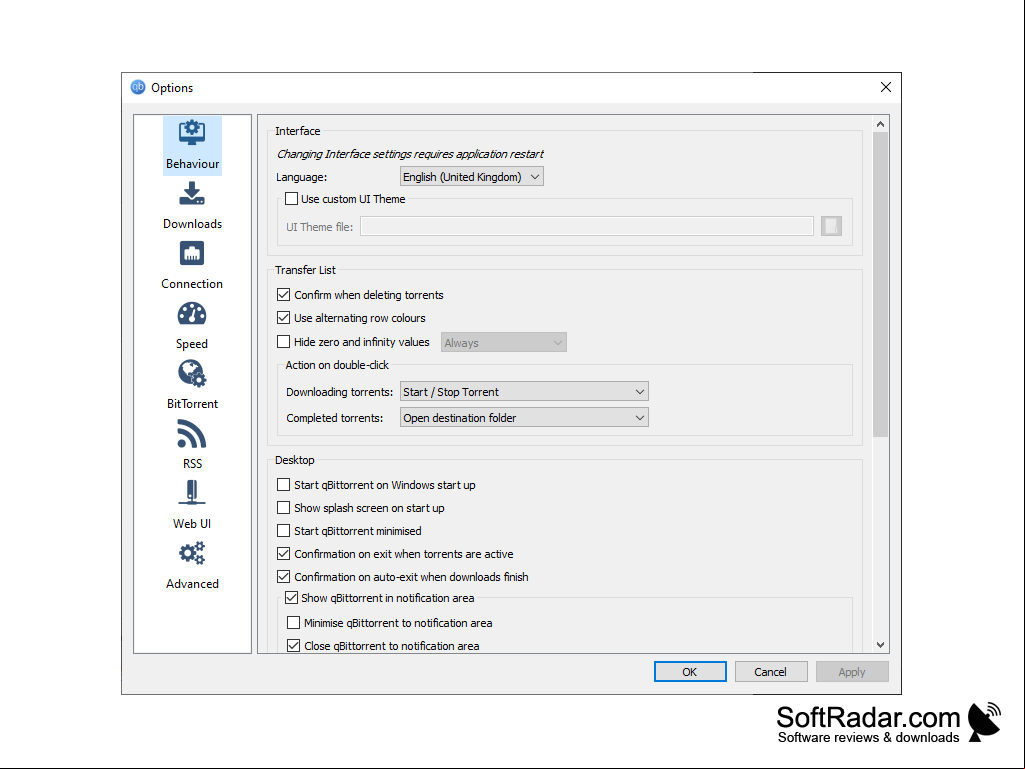Screen dimensions: 1025x769
Task: Click the "Action on double-click" heading
Action: (x=337, y=365)
